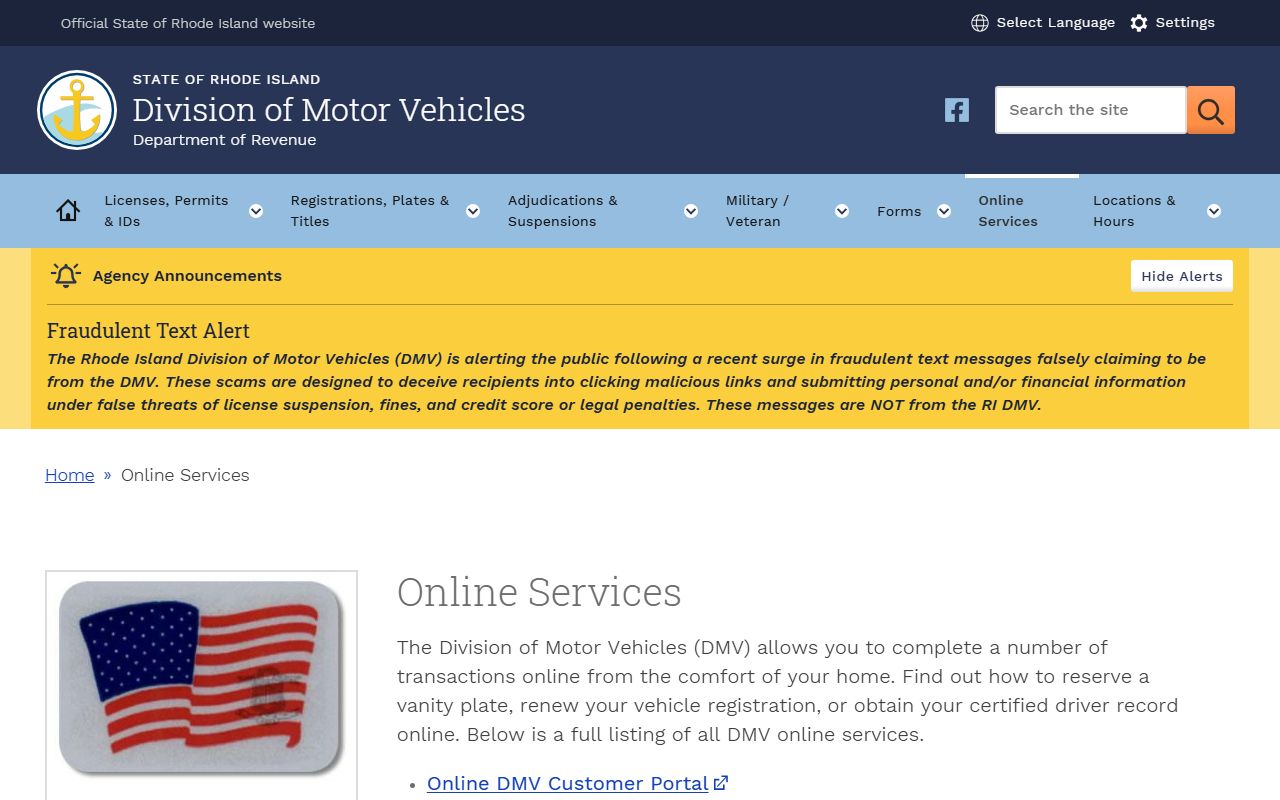Click the Online Services page heading
Image resolution: width=1280 pixels, height=800 pixels.
point(539,592)
